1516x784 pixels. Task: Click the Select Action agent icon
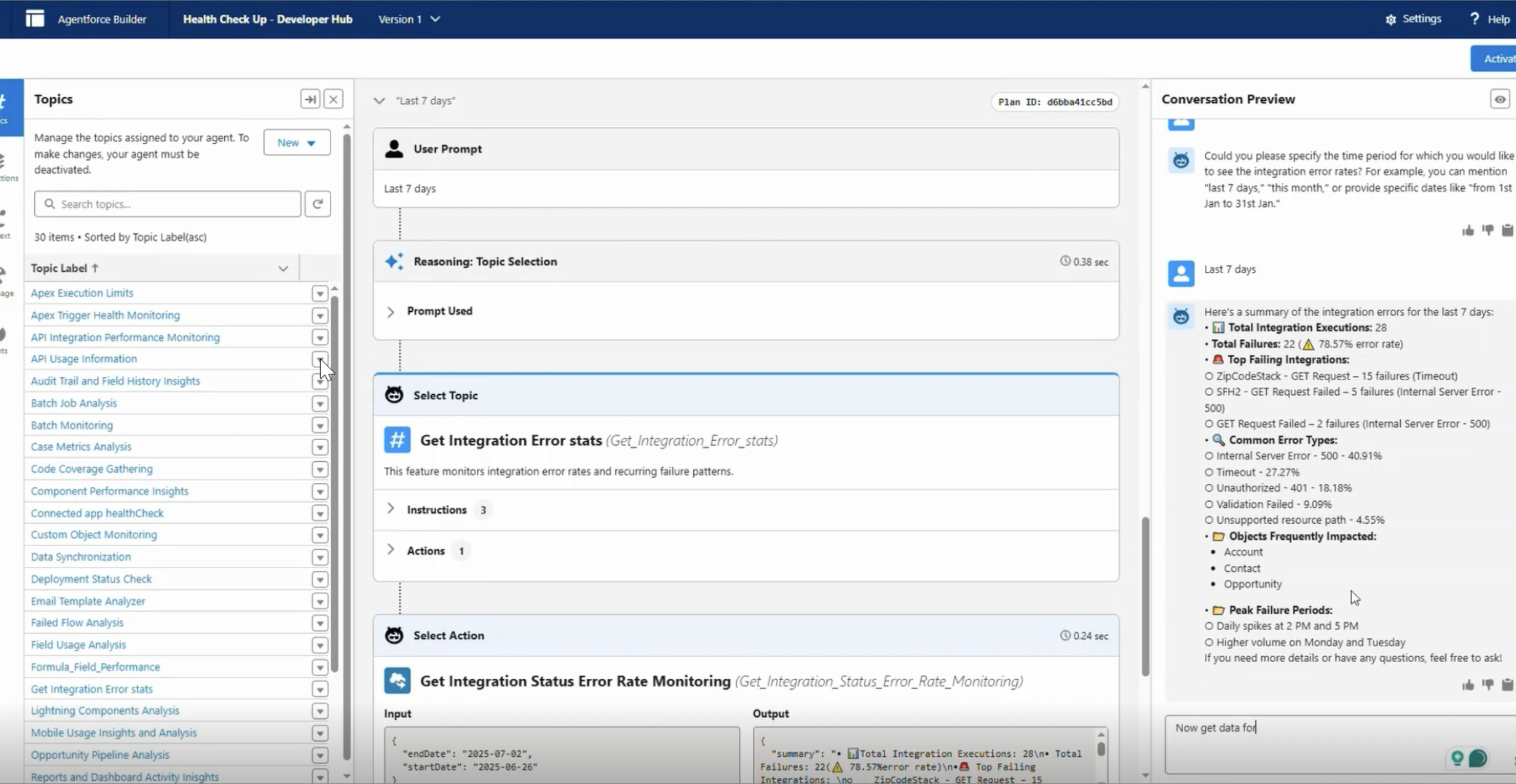coord(394,635)
